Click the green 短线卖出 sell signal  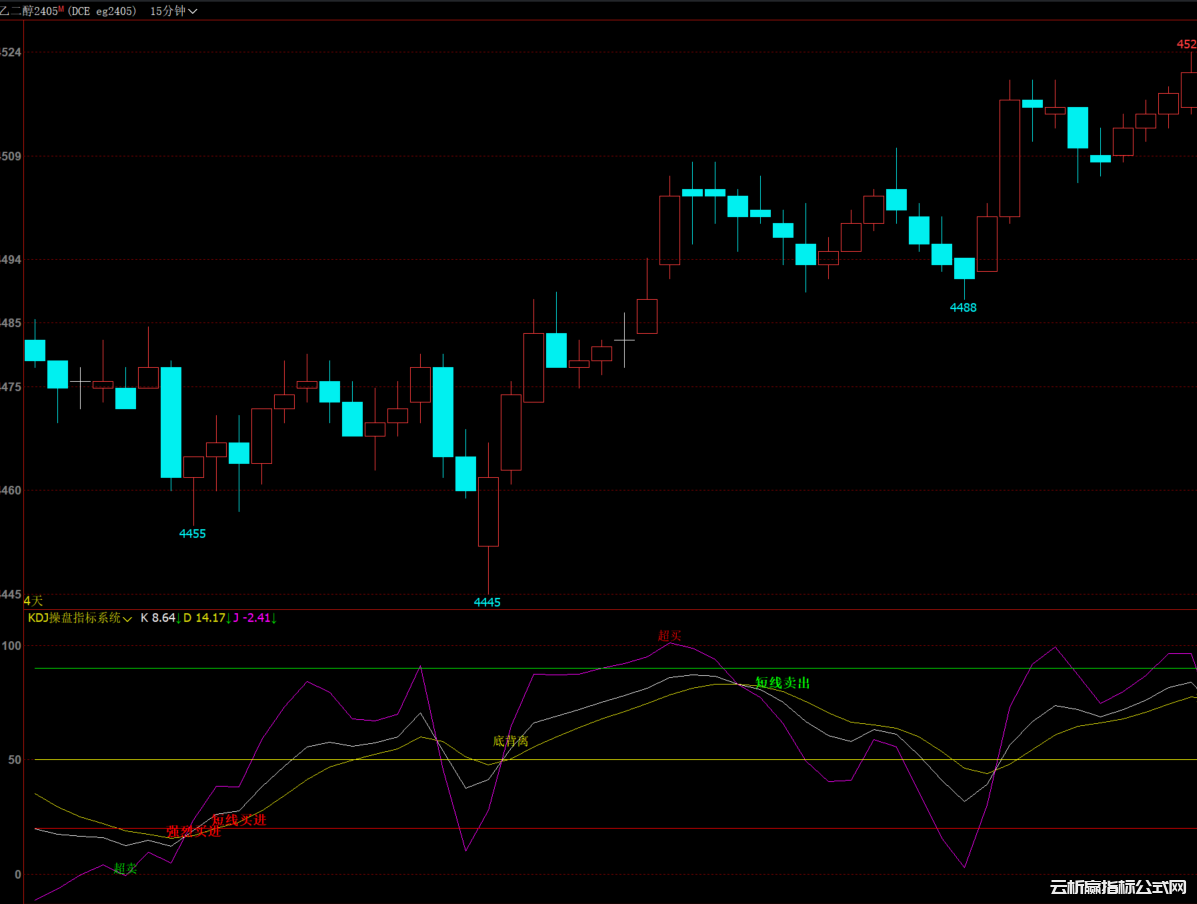782,683
